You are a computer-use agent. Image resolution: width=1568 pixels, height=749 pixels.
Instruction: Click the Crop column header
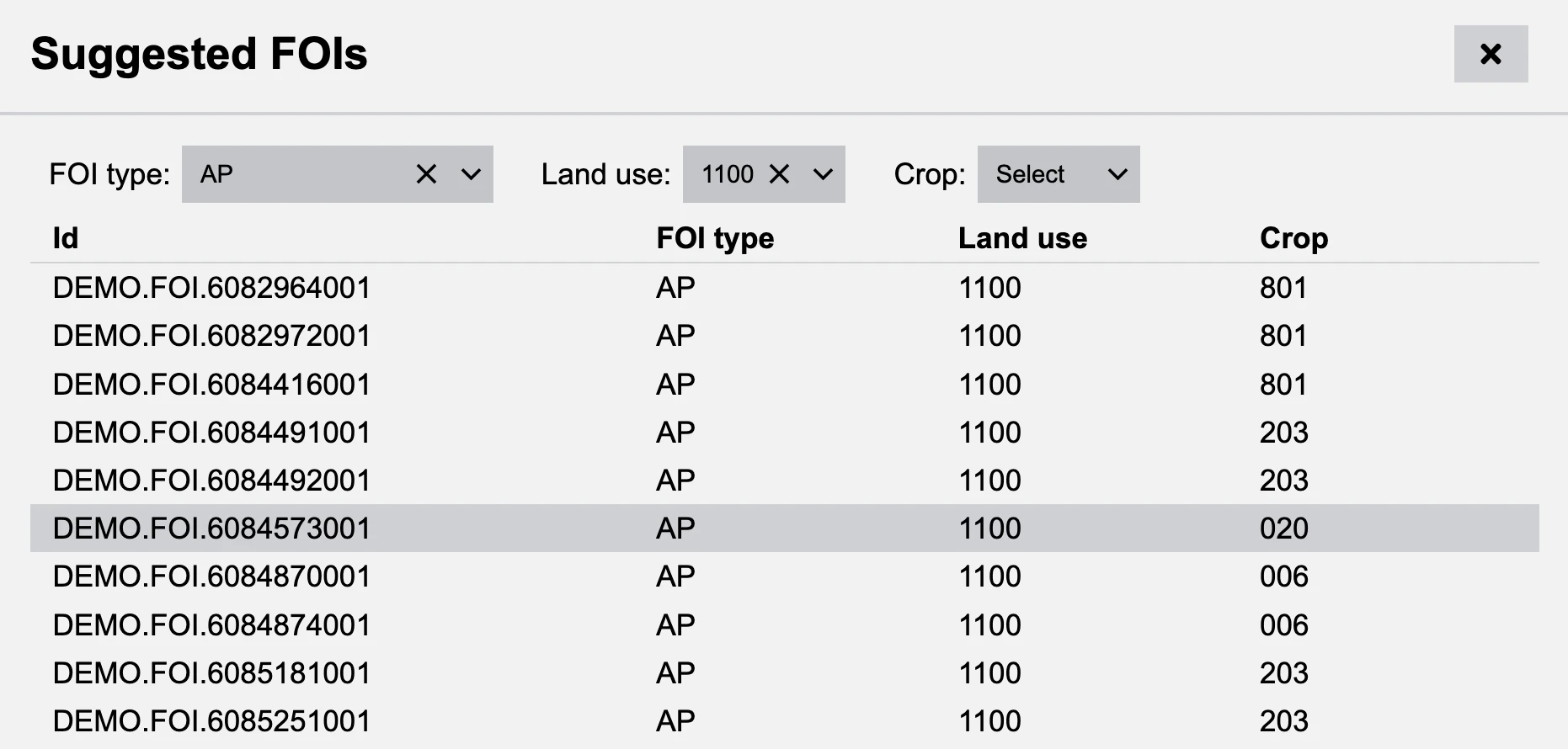(1293, 238)
